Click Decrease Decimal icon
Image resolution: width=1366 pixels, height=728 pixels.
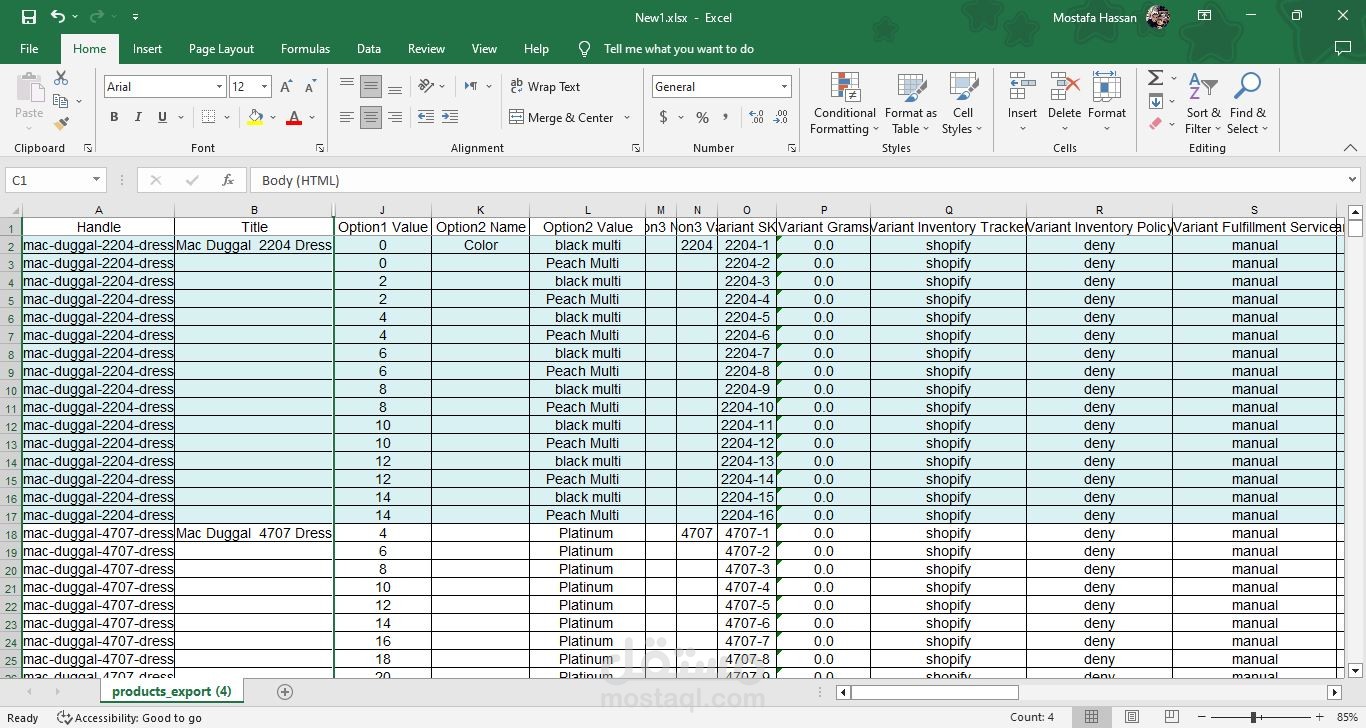[x=781, y=117]
